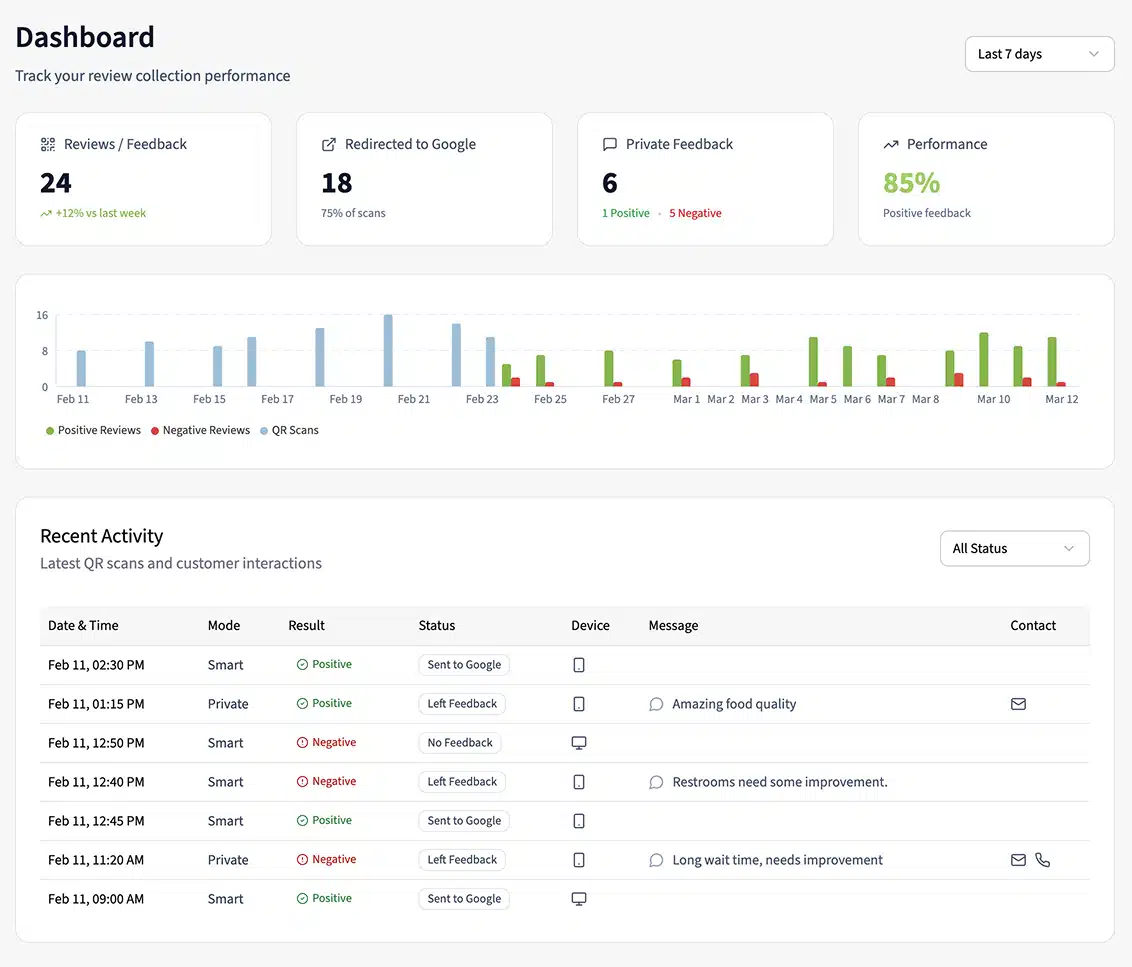Click the mobile device icon in Feb 11, 12:45 PM row

click(579, 821)
